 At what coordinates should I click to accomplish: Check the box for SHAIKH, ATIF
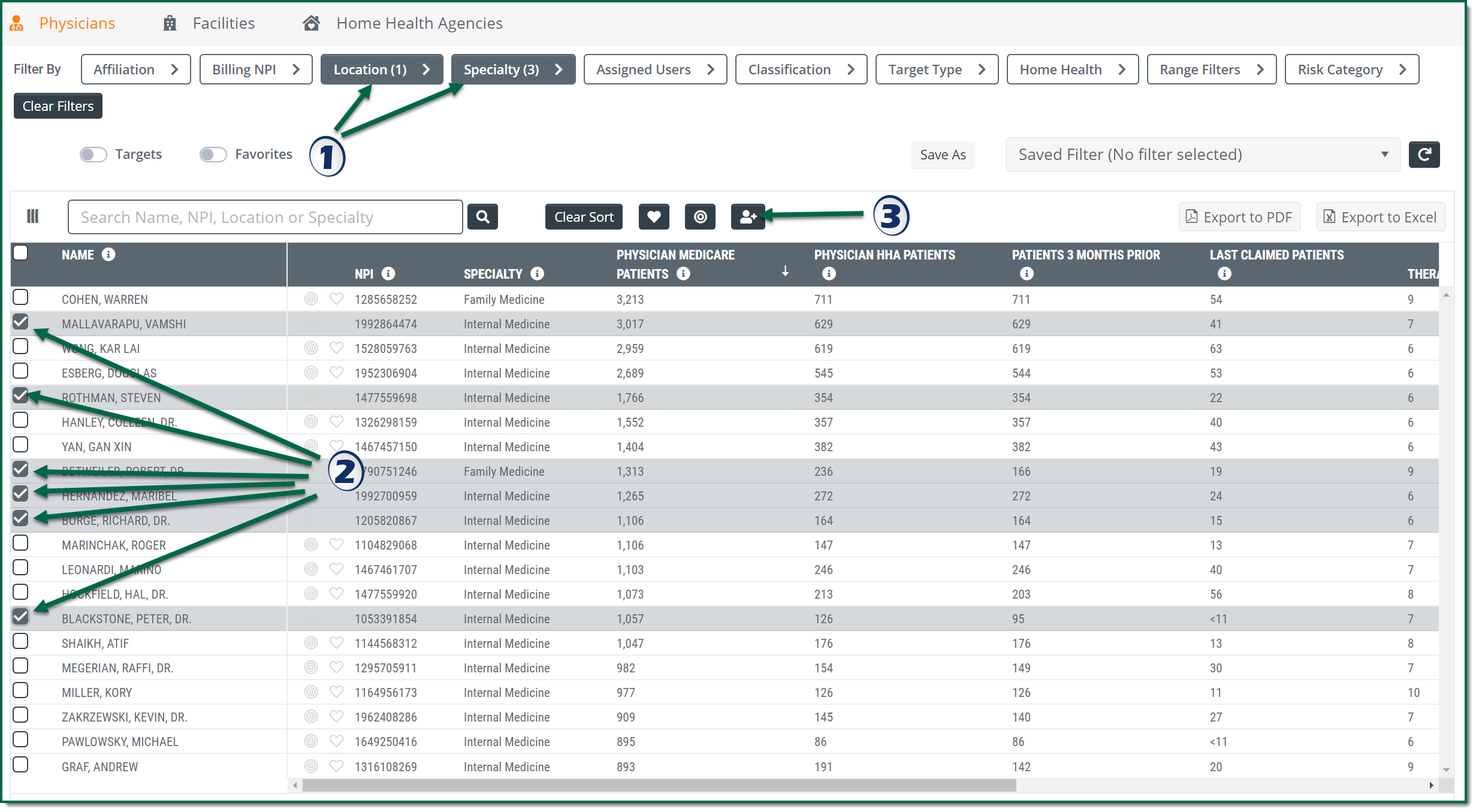20,642
